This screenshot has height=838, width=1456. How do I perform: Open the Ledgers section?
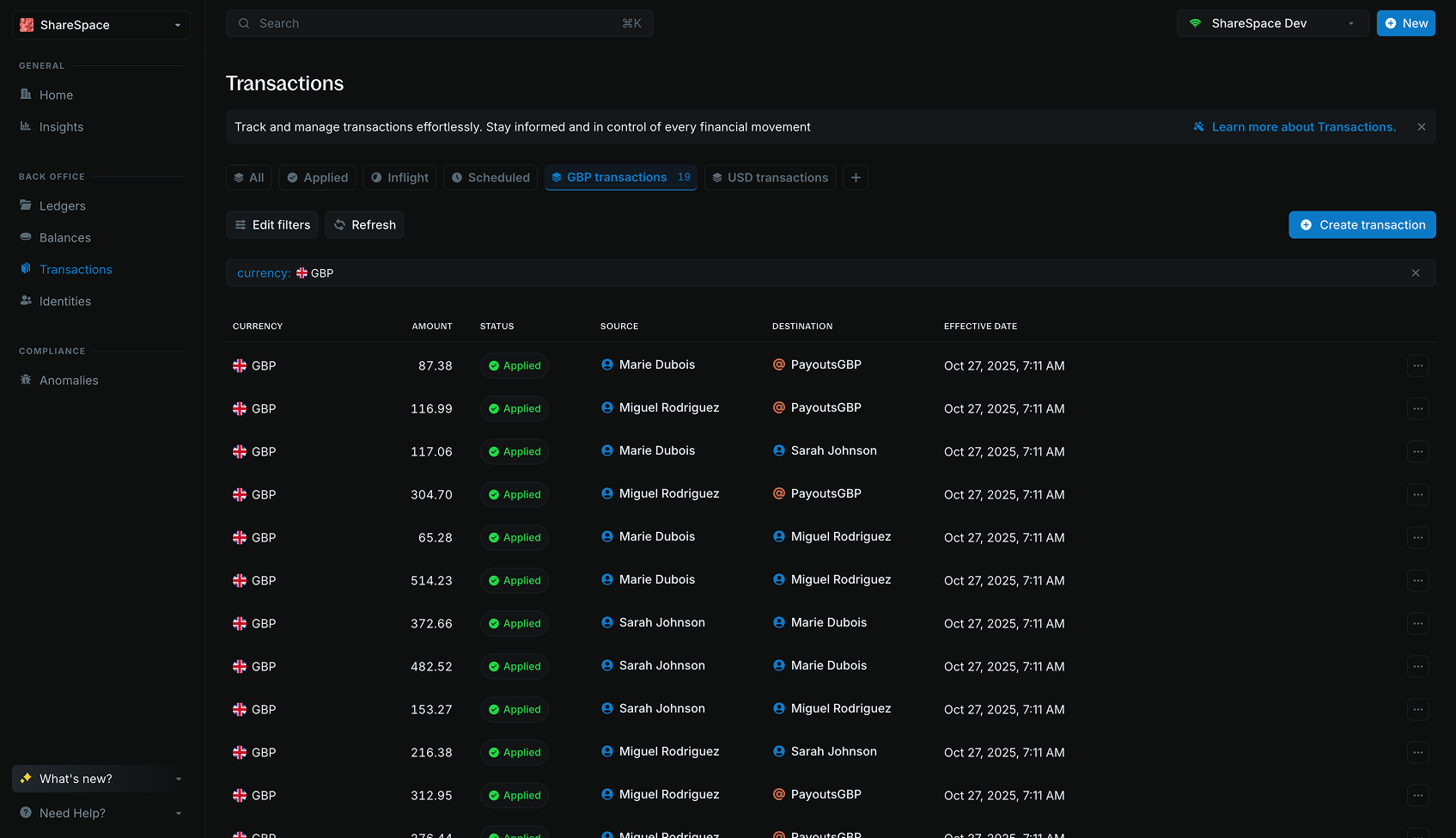(62, 205)
